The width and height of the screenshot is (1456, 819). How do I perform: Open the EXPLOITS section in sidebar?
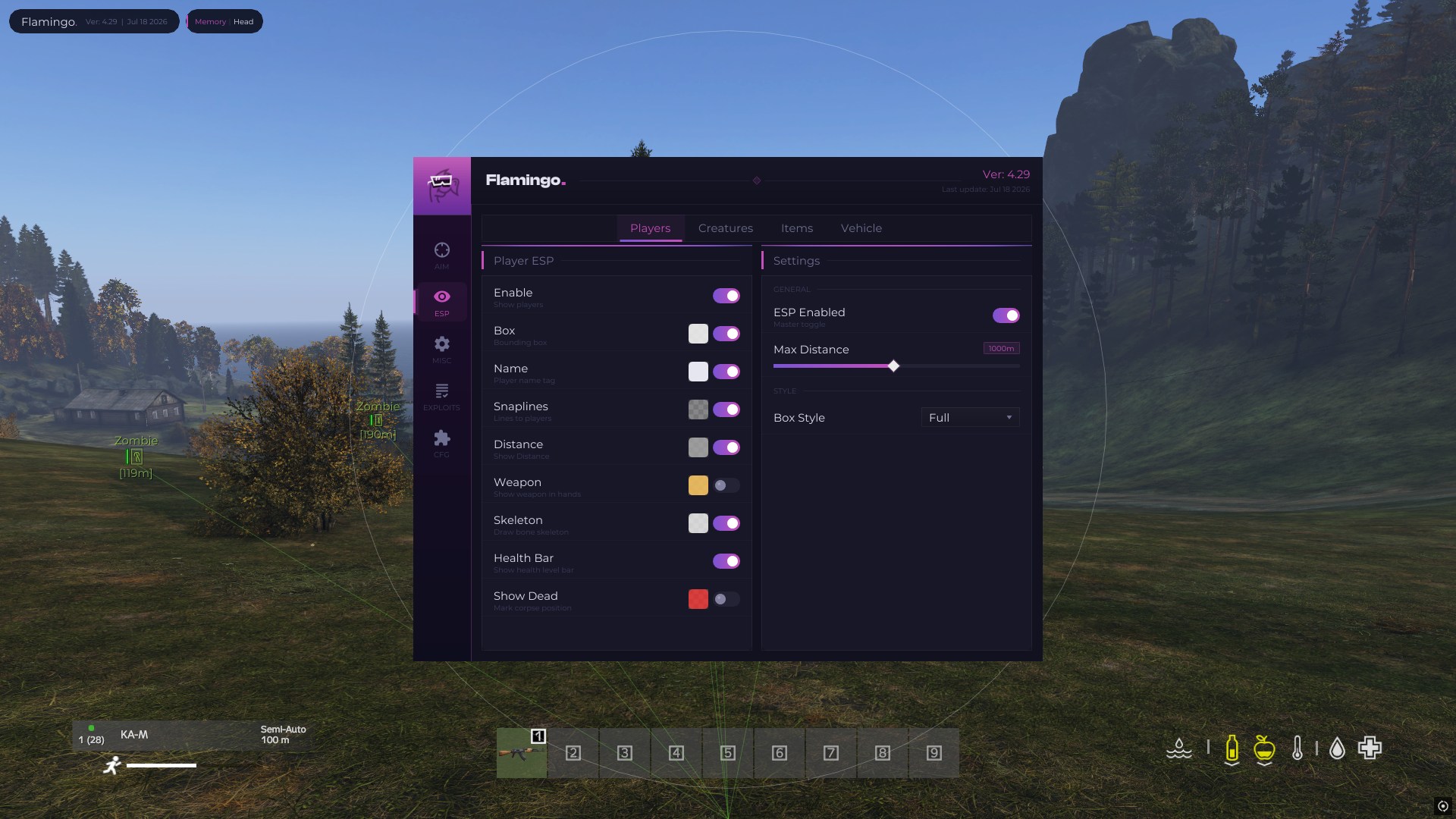(x=441, y=397)
